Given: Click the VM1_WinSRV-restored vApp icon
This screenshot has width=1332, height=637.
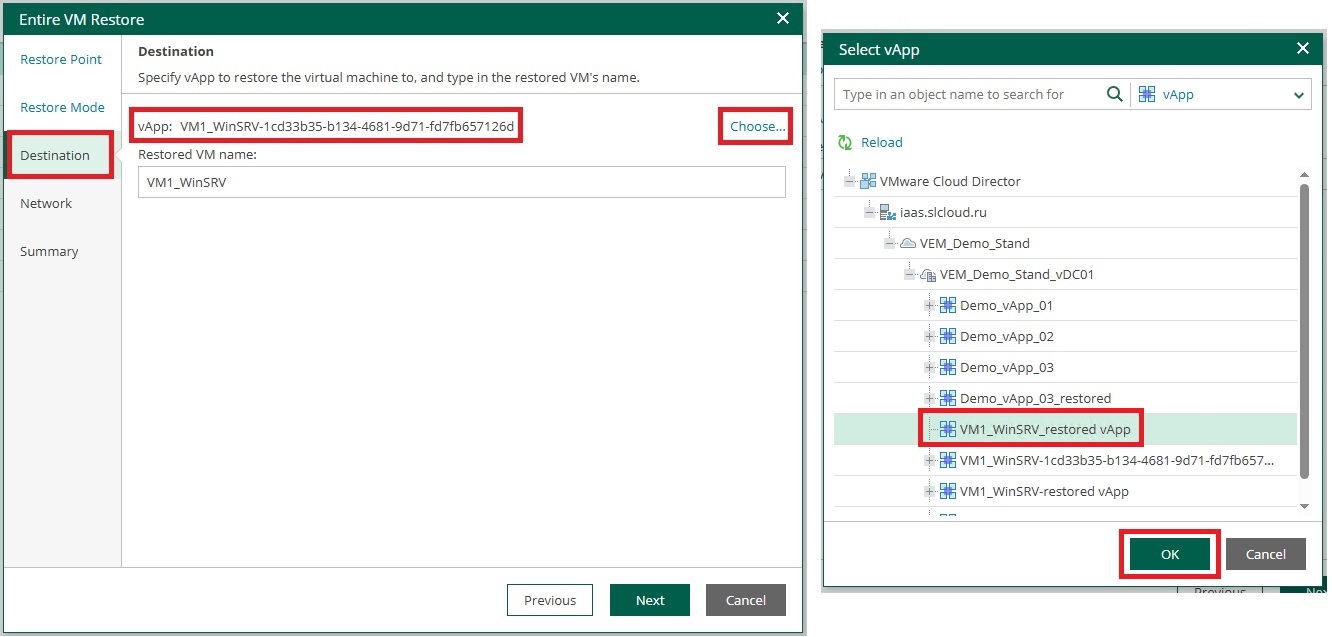Looking at the screenshot, I should coord(948,491).
